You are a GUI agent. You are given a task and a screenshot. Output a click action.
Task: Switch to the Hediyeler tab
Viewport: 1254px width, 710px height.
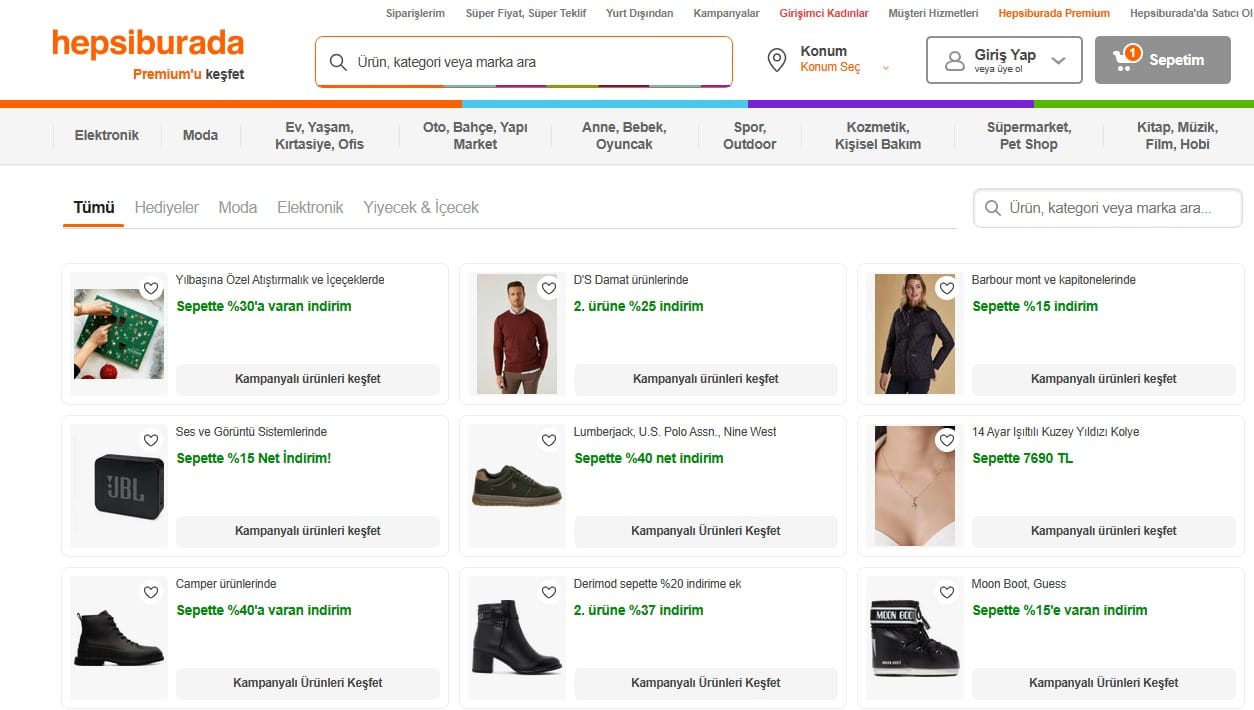(166, 207)
